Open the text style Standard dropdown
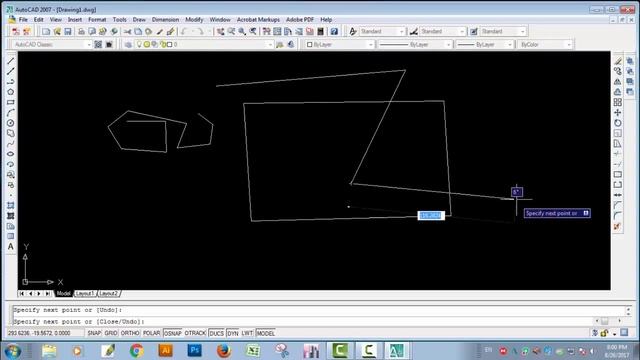 (382, 31)
